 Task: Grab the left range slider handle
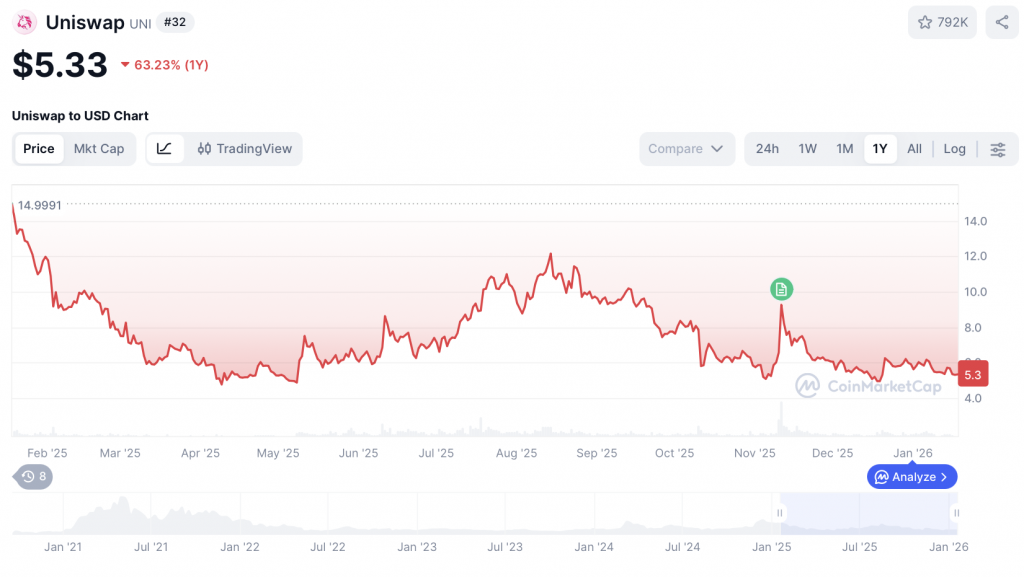780,513
